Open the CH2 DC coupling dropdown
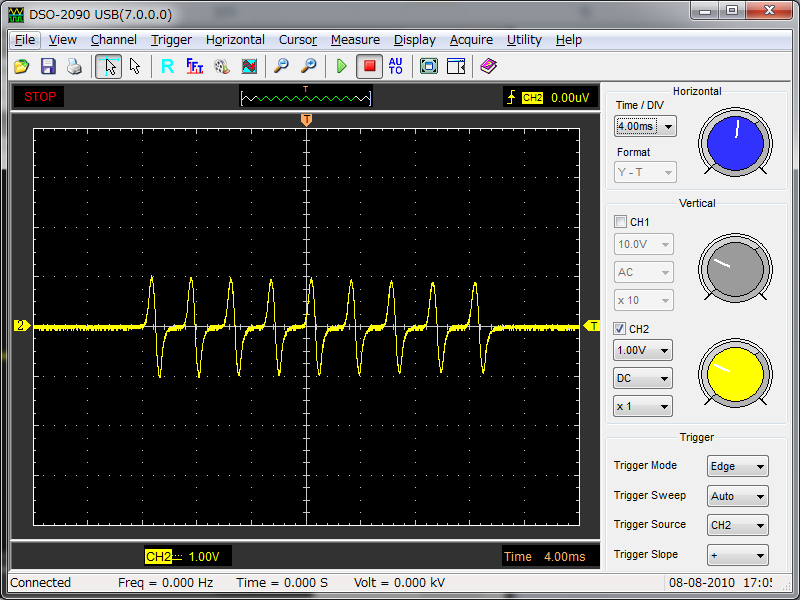The image size is (800, 600). [642, 379]
